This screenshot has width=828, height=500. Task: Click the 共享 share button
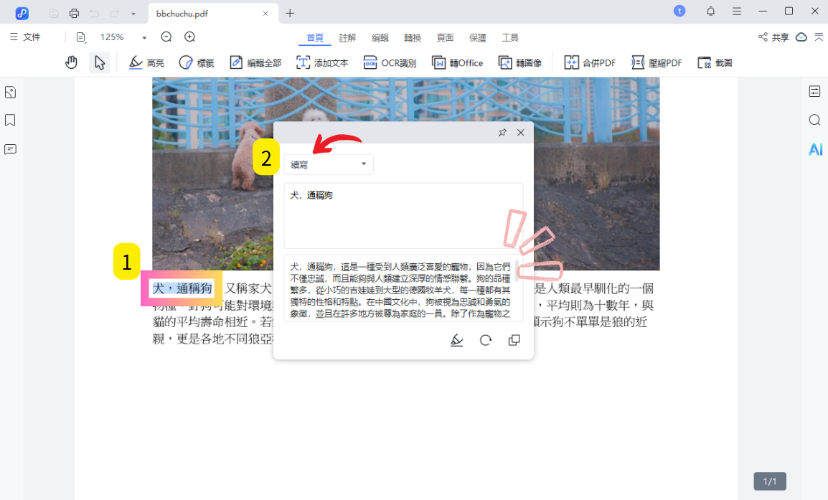pos(774,37)
